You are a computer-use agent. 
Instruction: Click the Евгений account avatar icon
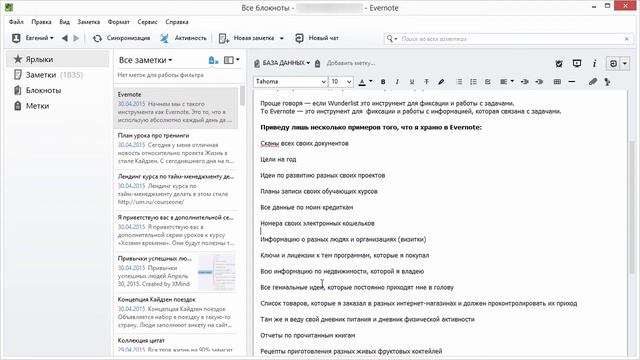coord(16,38)
